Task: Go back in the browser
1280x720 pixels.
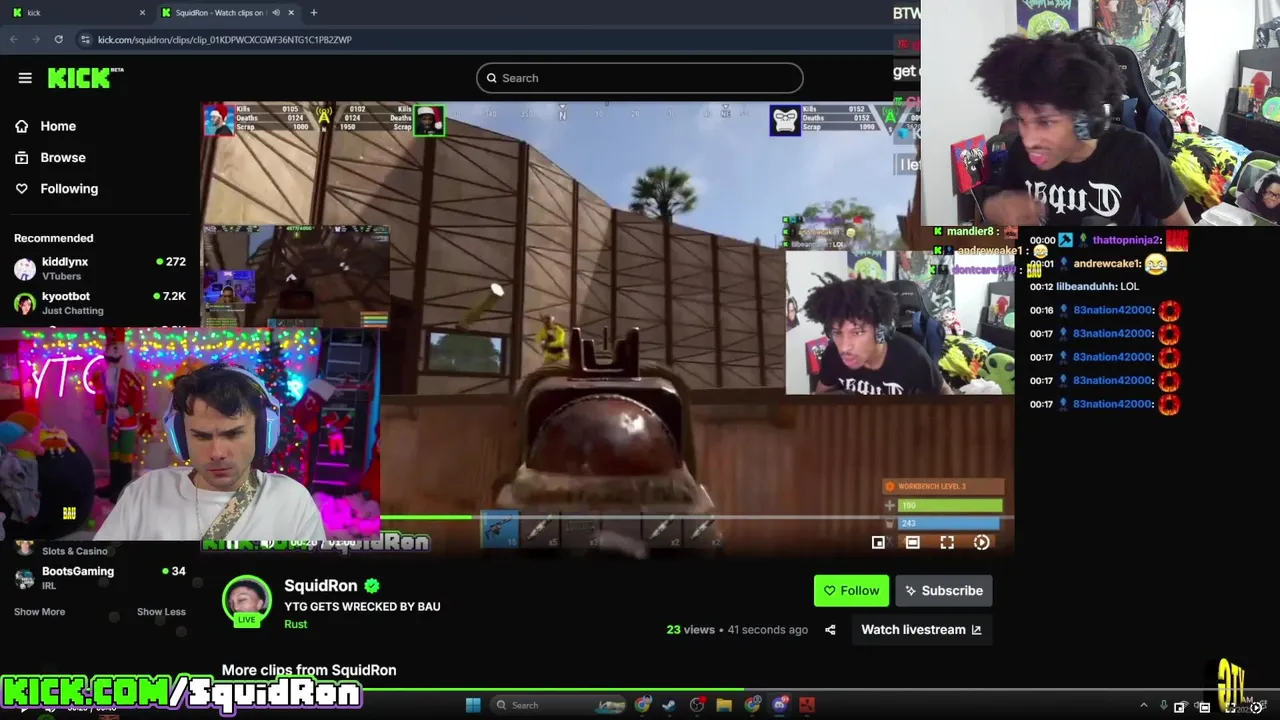Action: tap(14, 39)
